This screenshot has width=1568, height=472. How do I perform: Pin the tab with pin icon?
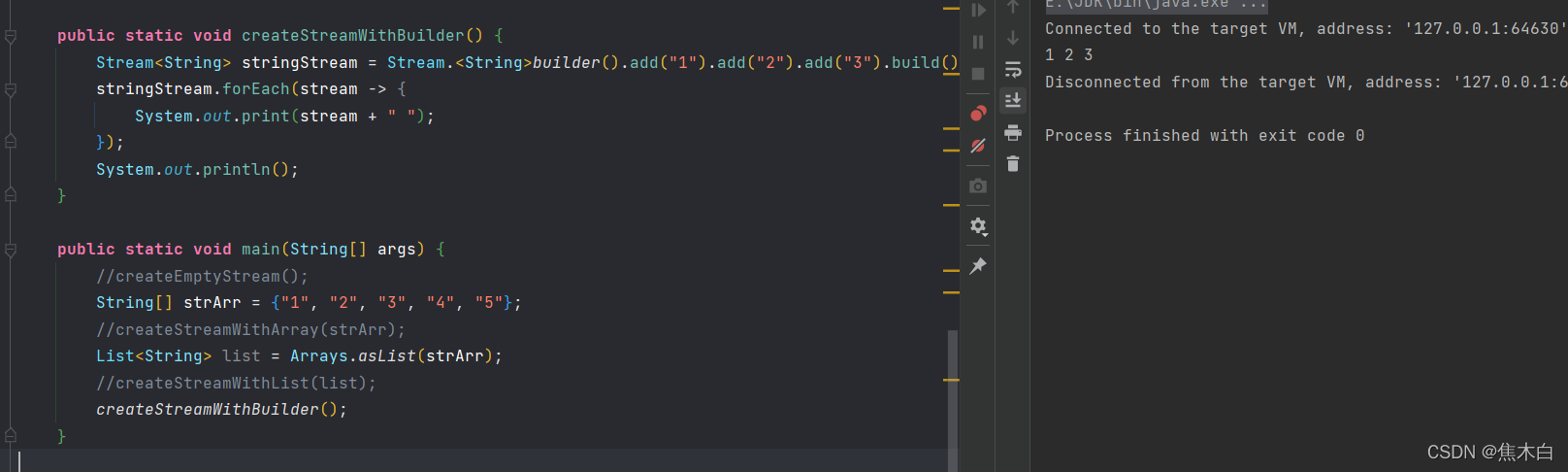click(978, 265)
